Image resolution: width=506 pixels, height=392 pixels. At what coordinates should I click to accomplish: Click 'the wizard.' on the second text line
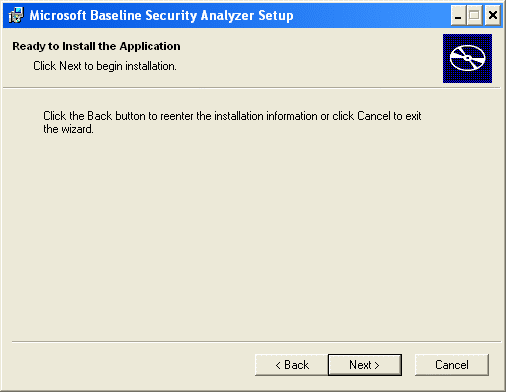click(x=68, y=129)
